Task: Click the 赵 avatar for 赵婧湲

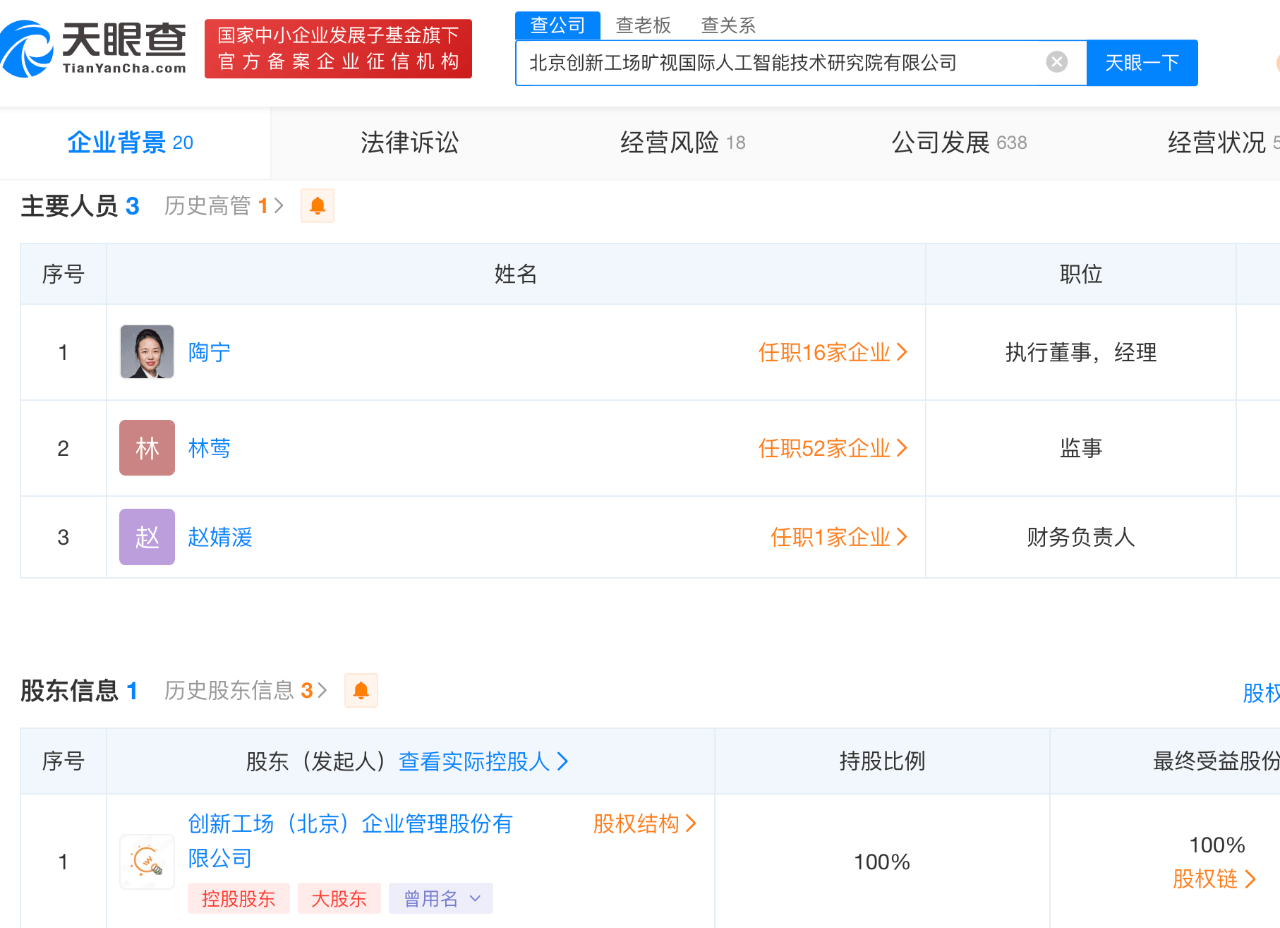Action: 147,537
